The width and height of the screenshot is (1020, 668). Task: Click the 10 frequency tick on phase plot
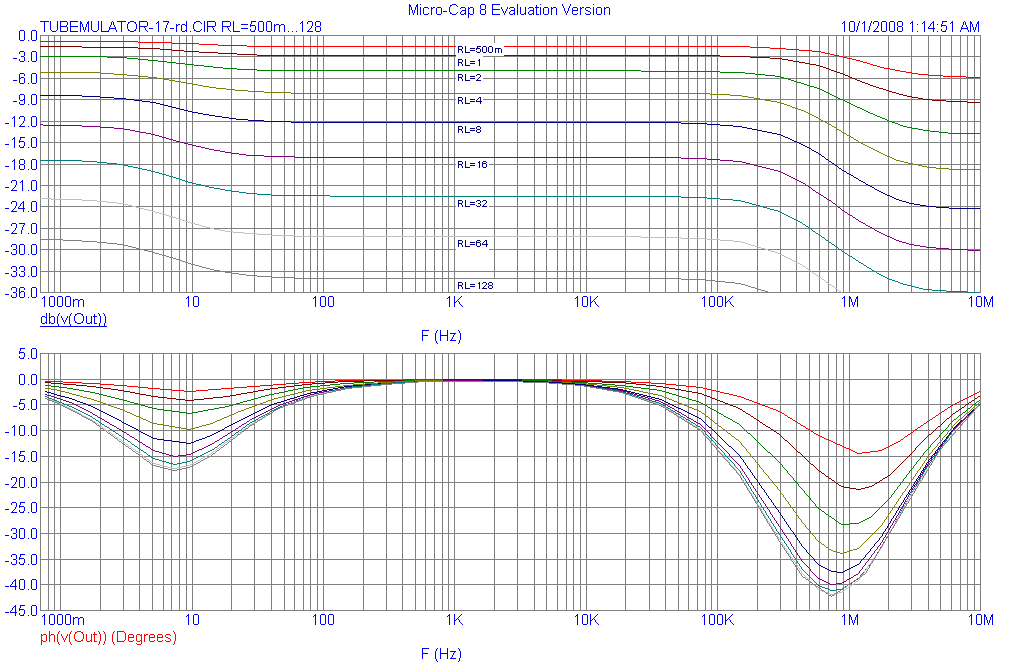(x=192, y=619)
